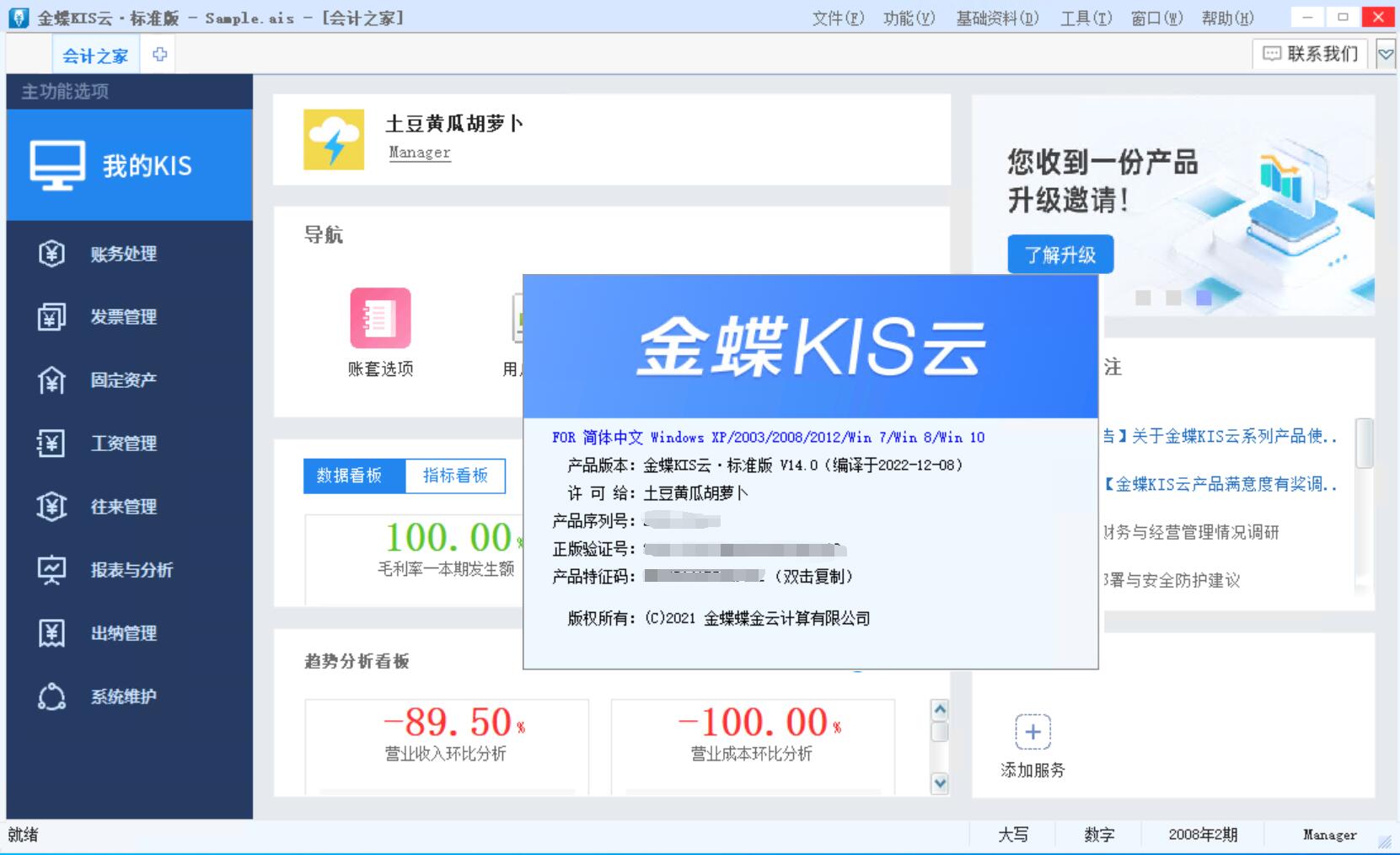The height and width of the screenshot is (855, 1400).
Task: Expand the dropdown arrow beside 联系我们
Action: tap(1385, 55)
